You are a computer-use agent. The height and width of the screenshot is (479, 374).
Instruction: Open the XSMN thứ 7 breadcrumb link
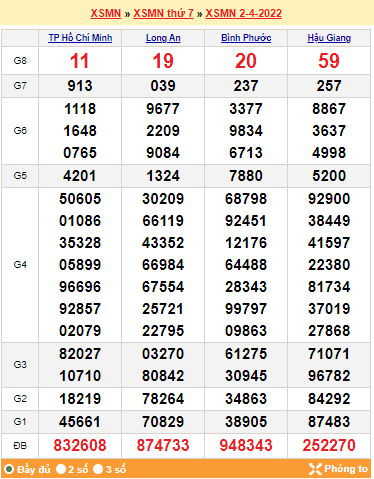coord(163,13)
